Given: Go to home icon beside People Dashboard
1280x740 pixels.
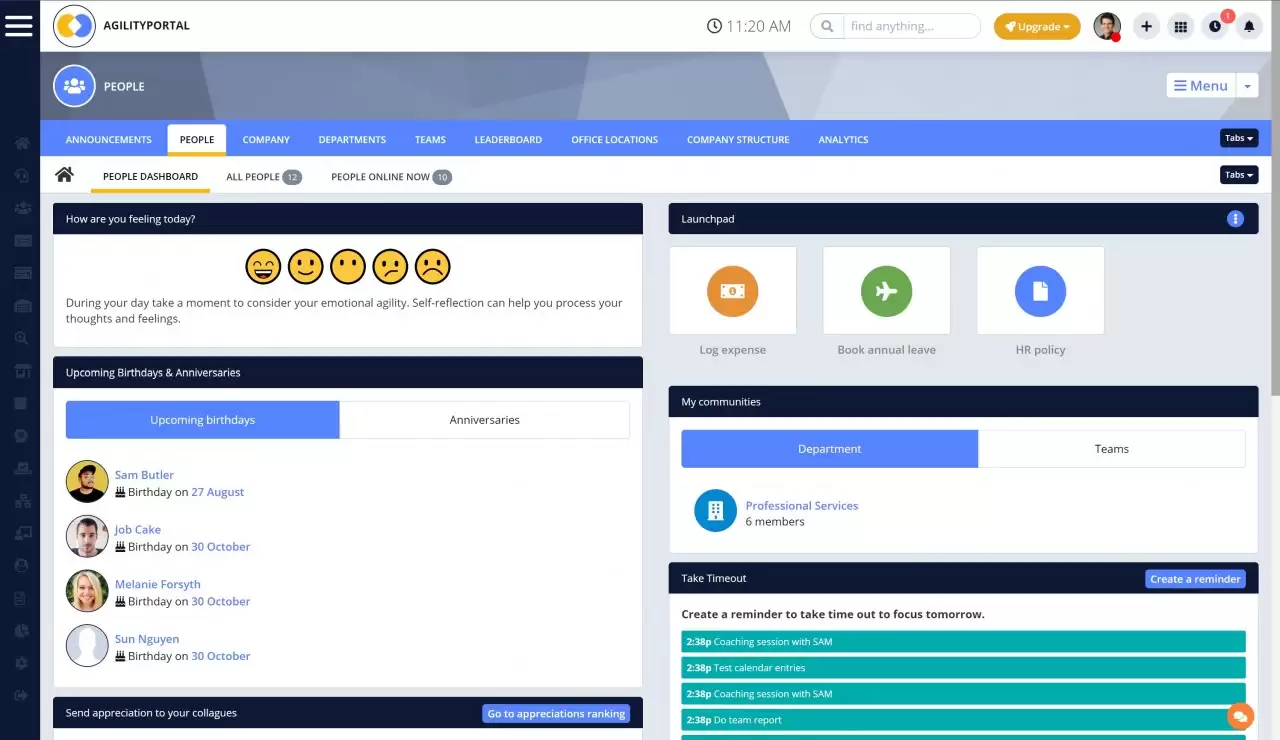Looking at the screenshot, I should pyautogui.click(x=64, y=175).
